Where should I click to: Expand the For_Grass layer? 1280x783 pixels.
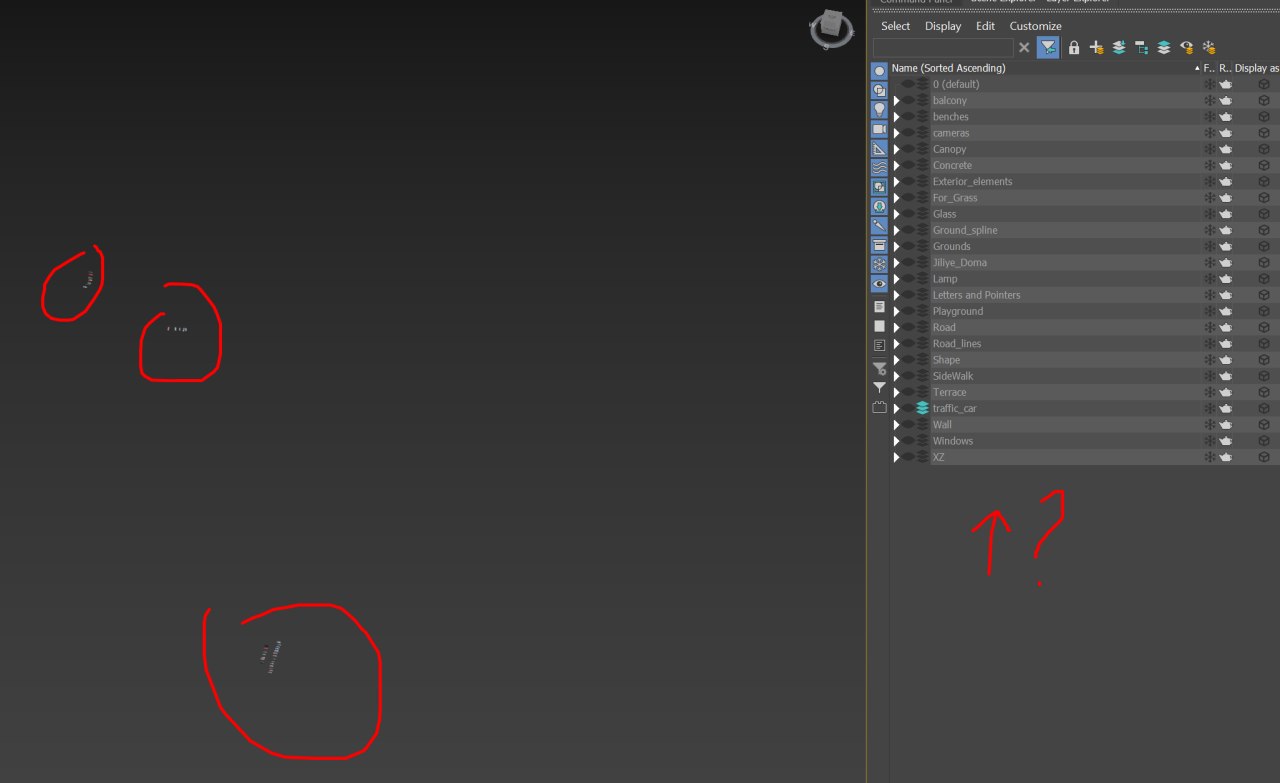point(896,198)
